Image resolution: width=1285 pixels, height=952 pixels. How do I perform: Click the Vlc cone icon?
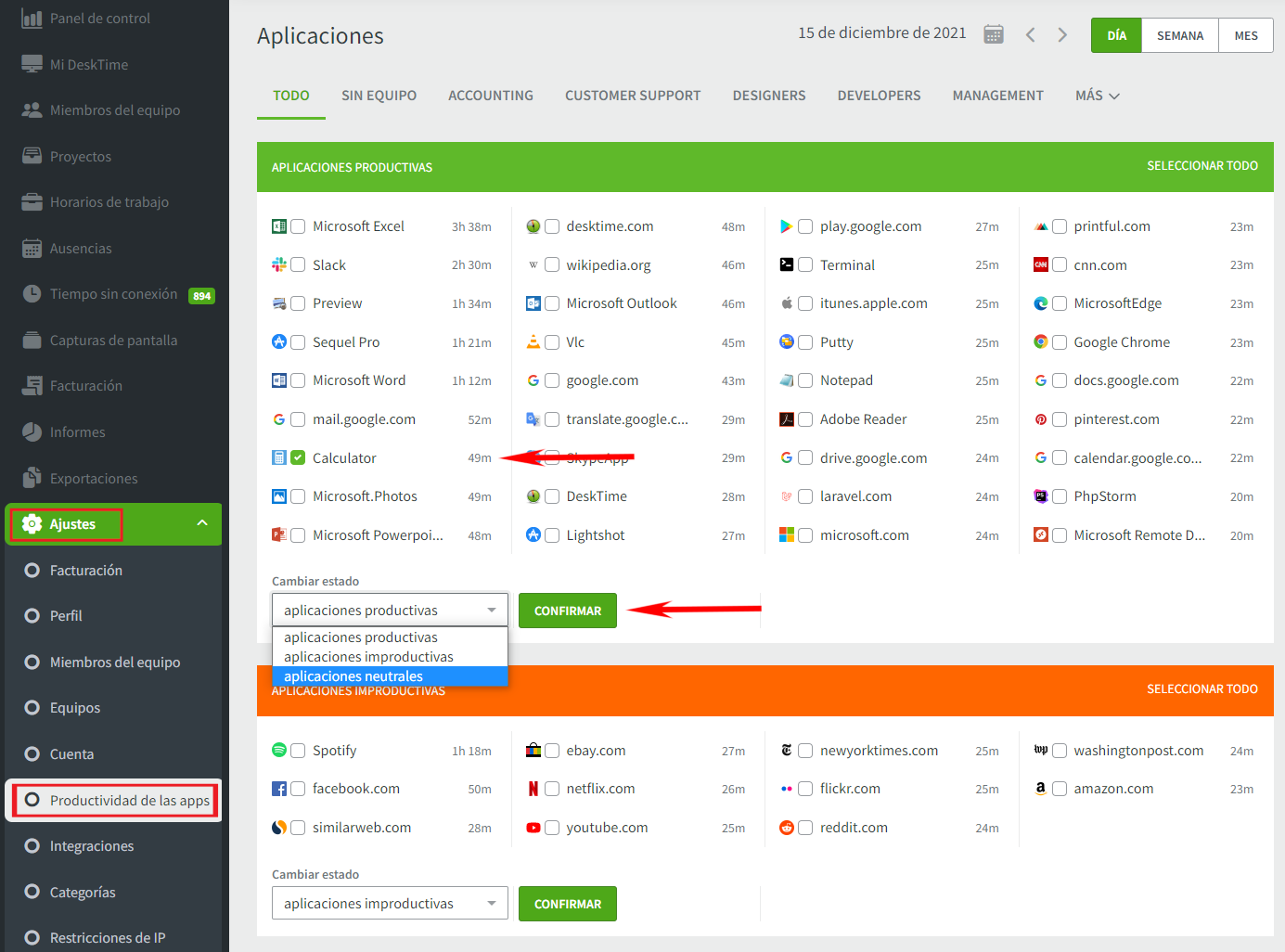[533, 341]
